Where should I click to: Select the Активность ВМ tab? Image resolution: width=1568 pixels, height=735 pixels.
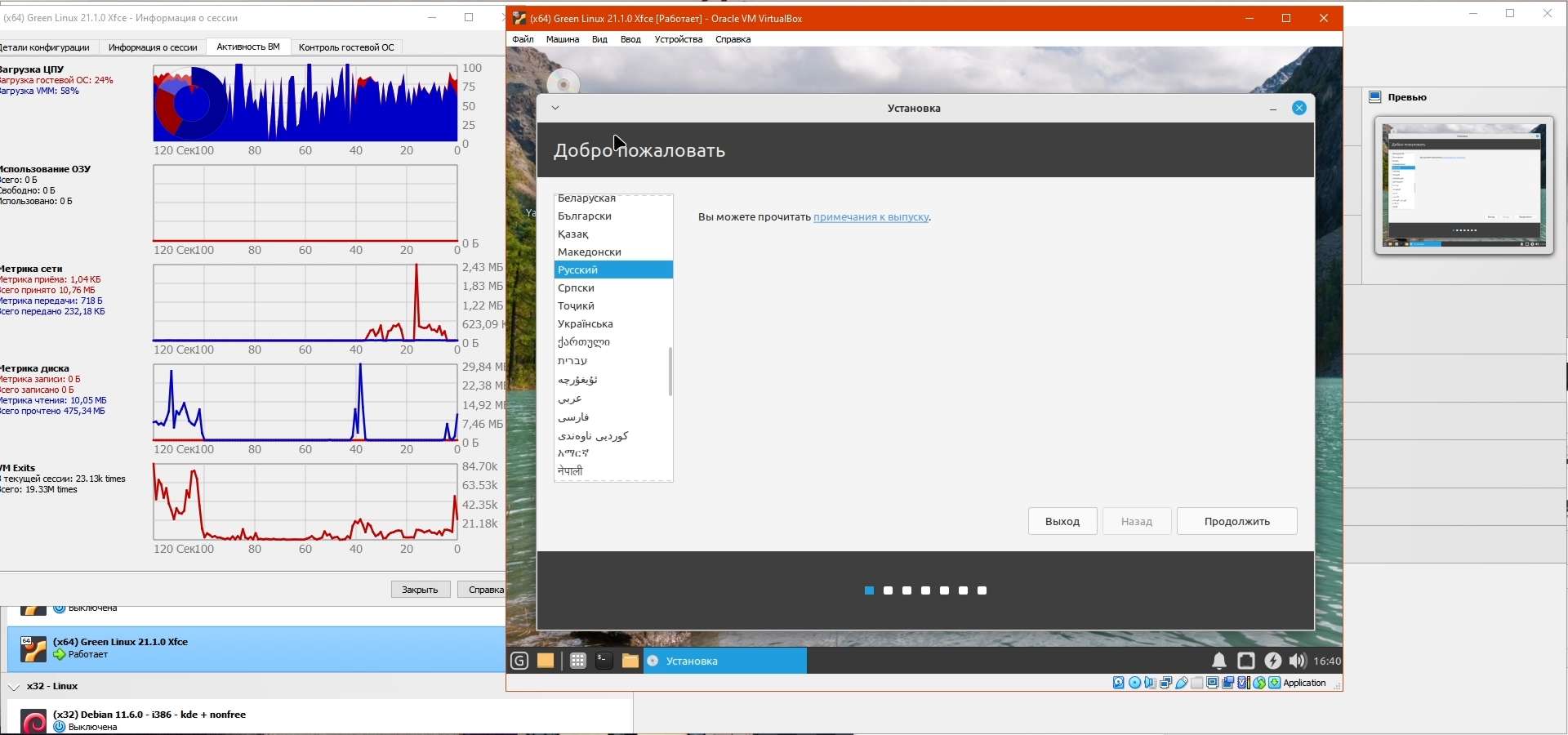click(x=248, y=47)
